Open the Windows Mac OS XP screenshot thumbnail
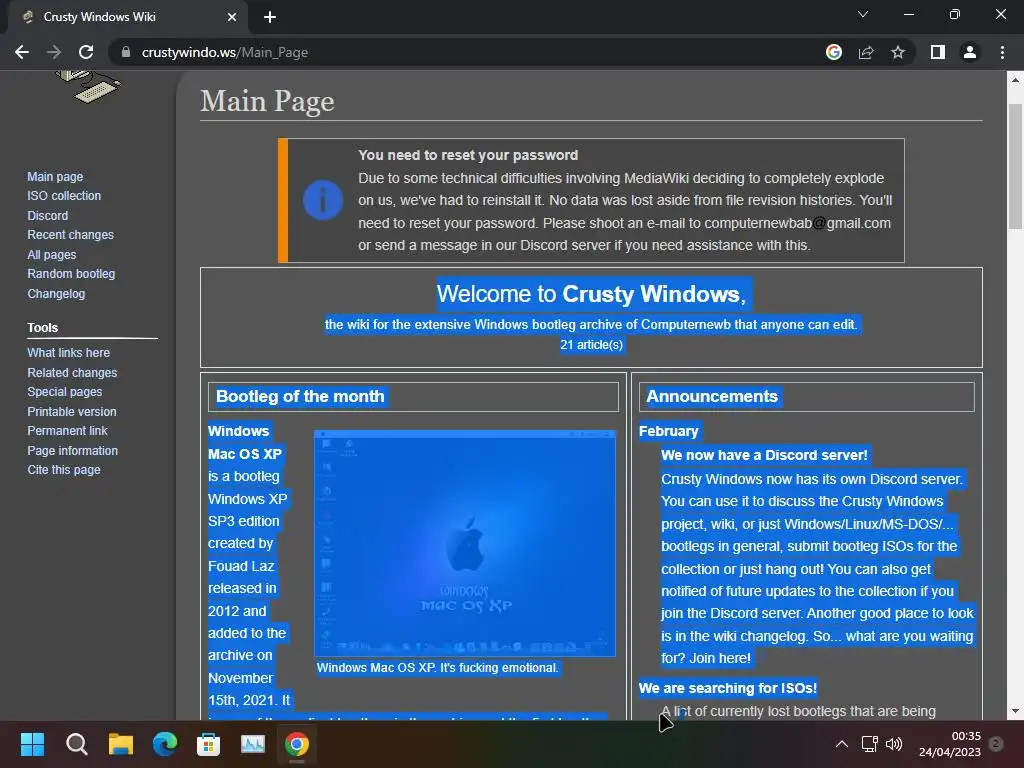 [x=465, y=543]
